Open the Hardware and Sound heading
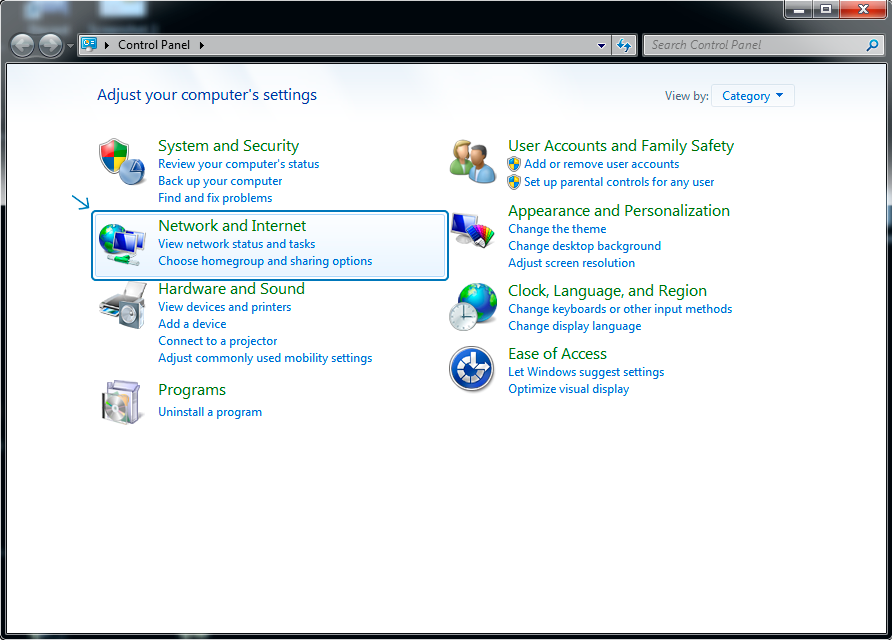892x640 pixels. pyautogui.click(x=232, y=288)
